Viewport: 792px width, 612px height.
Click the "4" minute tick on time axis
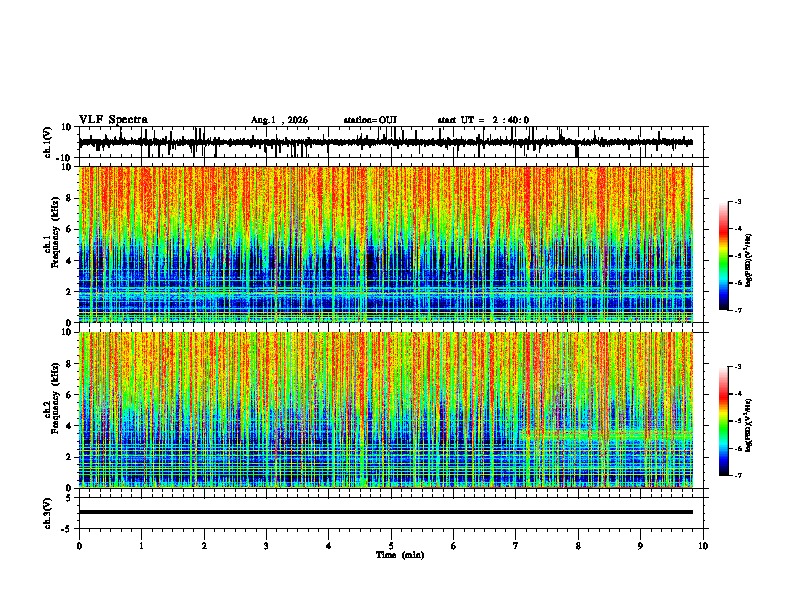click(x=329, y=546)
